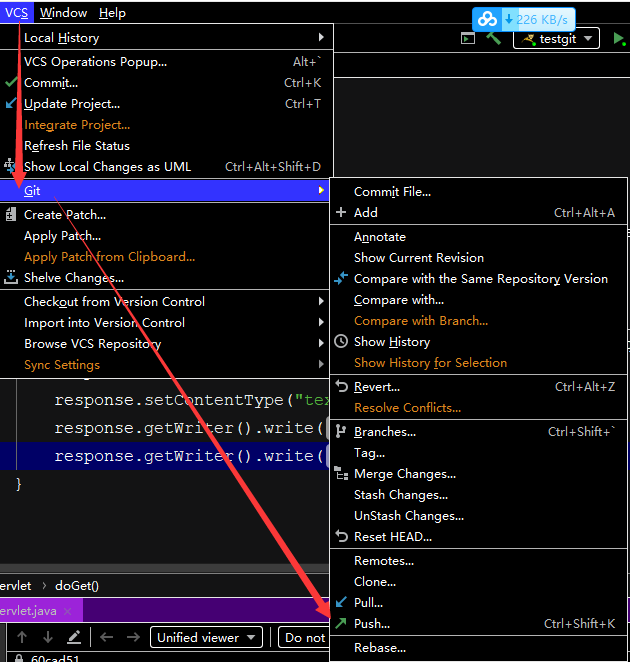630x662 pixels.
Task: Select UnStash Changes...
Action: 478,516
